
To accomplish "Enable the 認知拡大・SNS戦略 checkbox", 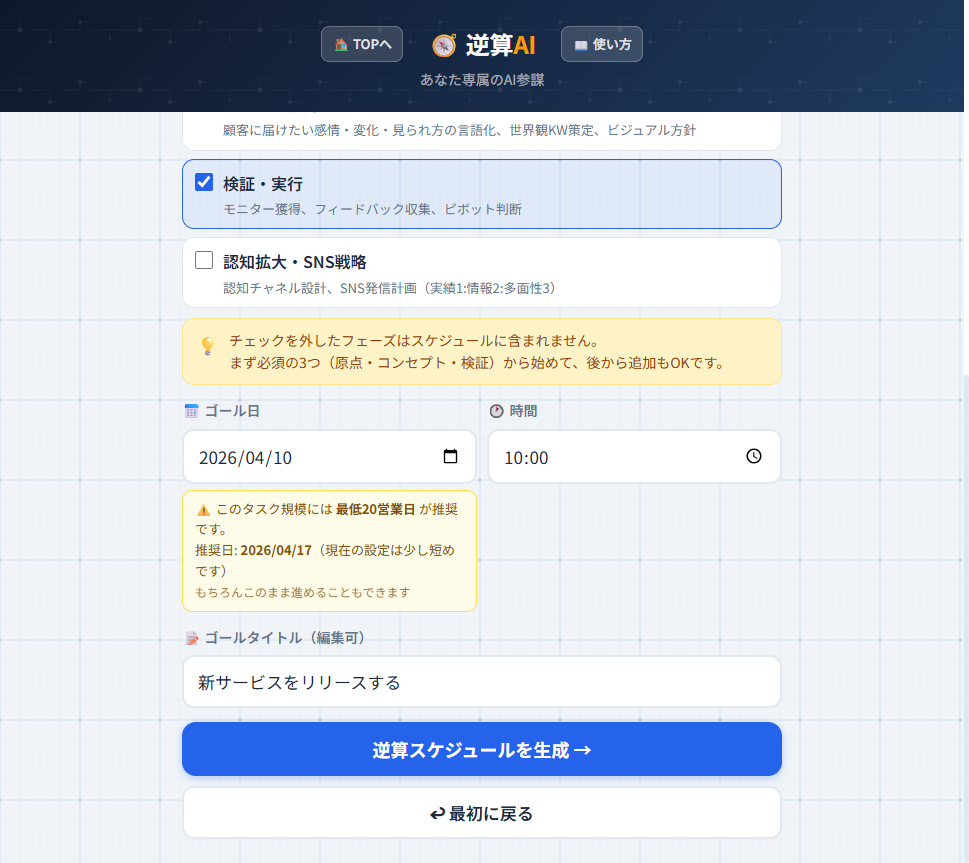I will pyautogui.click(x=204, y=261).
